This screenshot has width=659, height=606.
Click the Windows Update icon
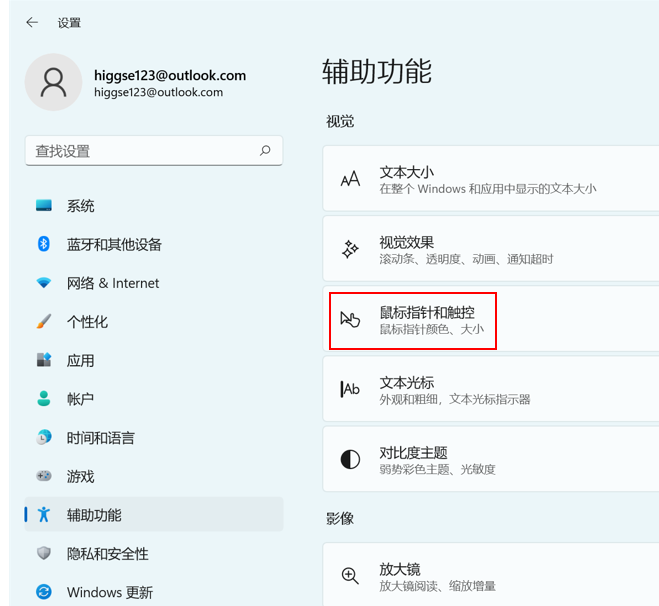[x=44, y=592]
